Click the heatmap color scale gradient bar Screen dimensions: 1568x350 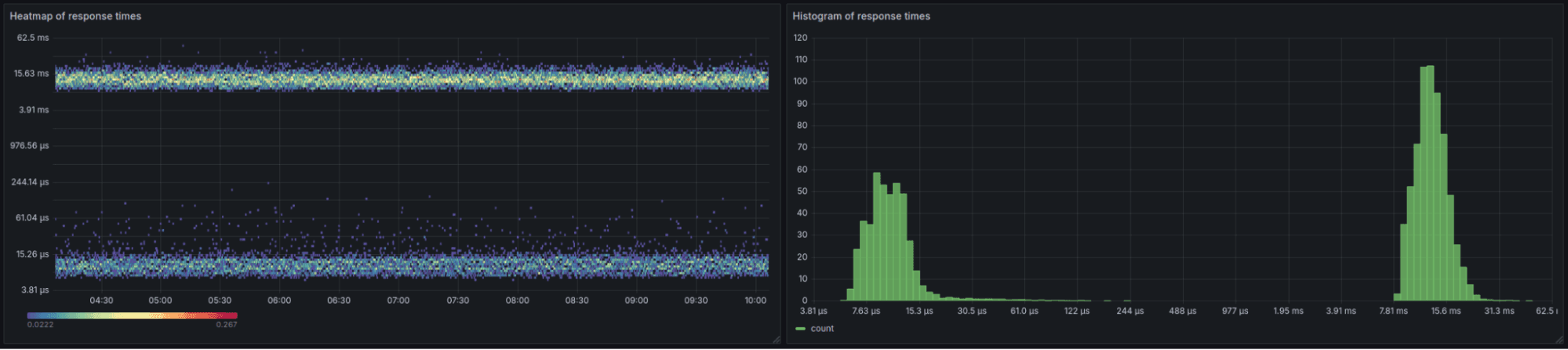point(132,315)
